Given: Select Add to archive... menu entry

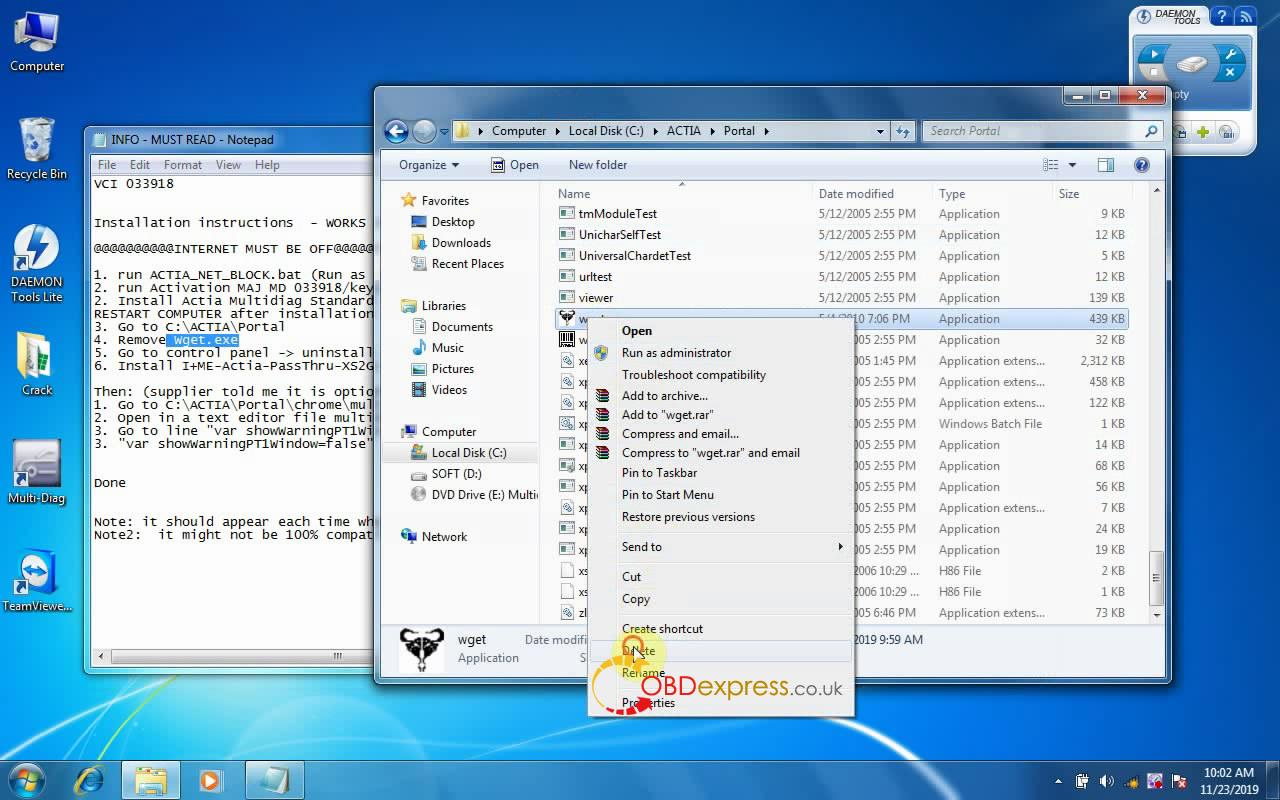Looking at the screenshot, I should pyautogui.click(x=721, y=396).
